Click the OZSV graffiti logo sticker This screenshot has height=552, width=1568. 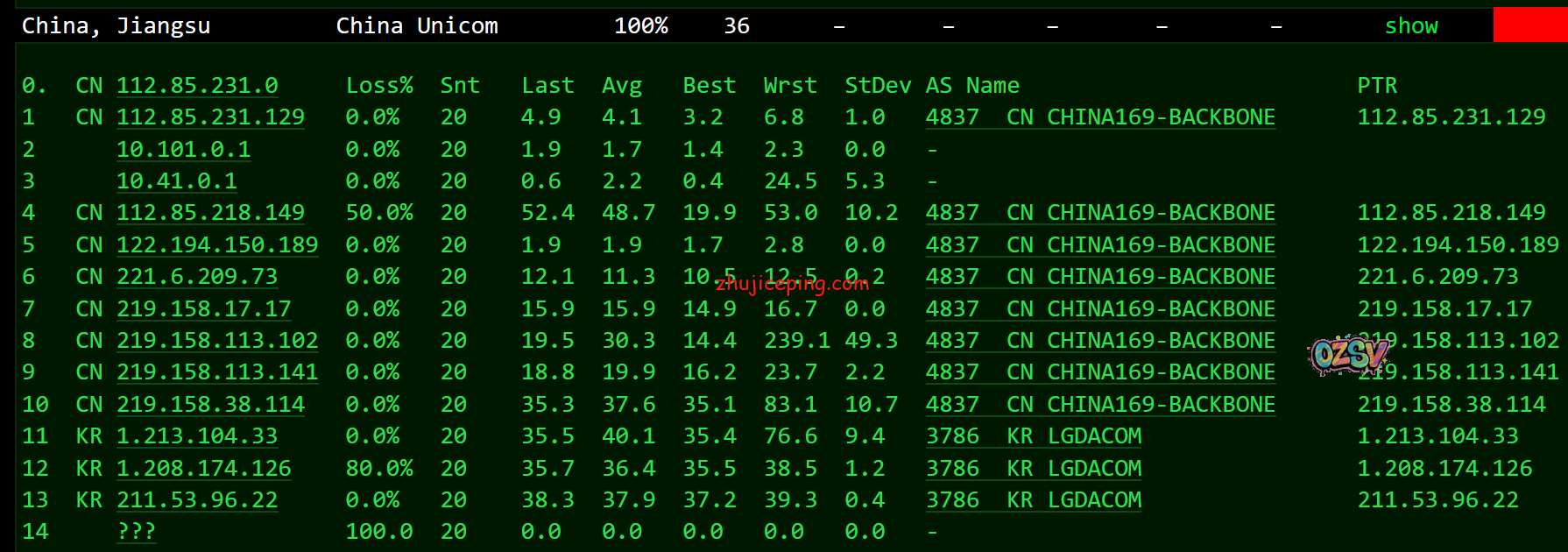(1348, 356)
